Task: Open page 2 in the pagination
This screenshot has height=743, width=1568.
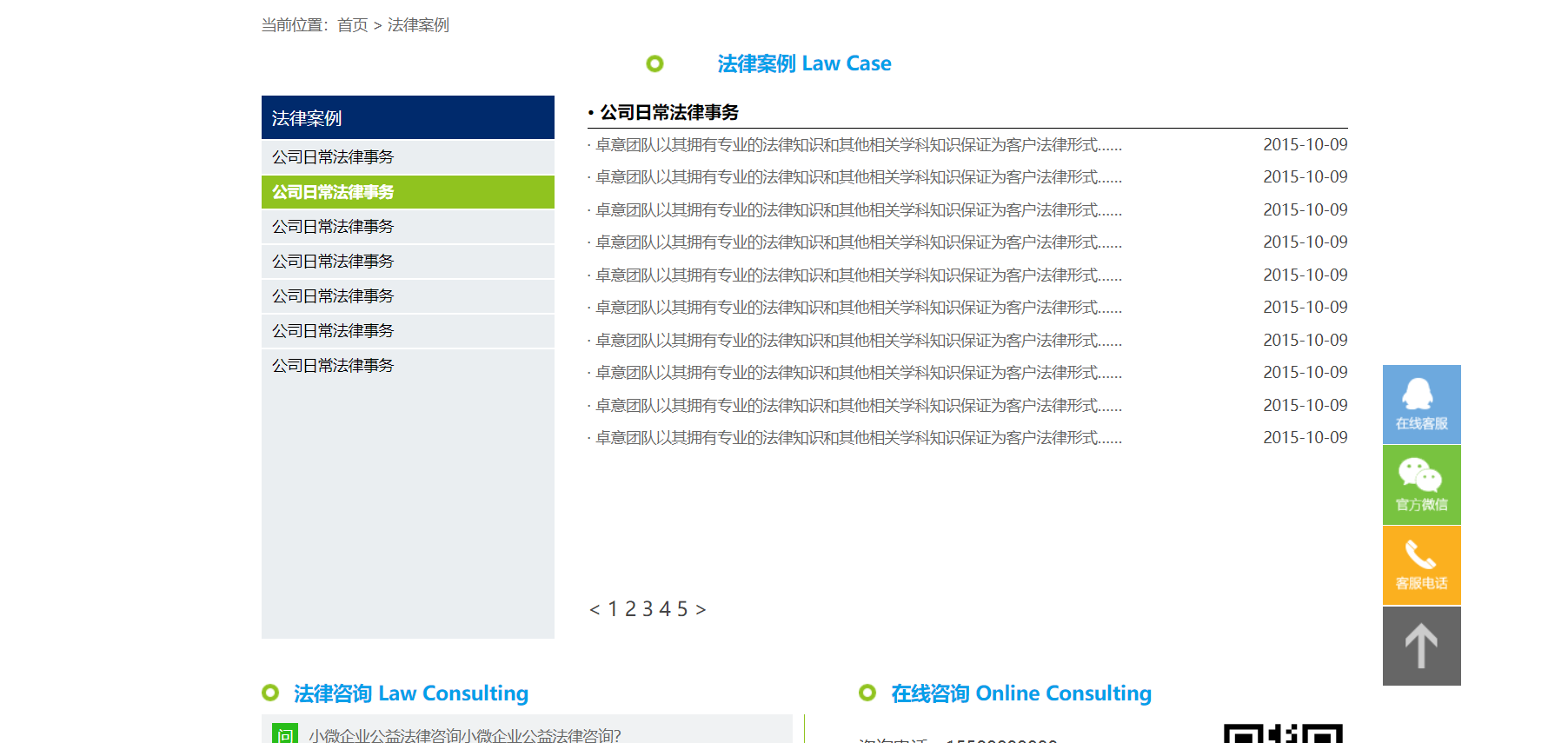Action: (630, 609)
